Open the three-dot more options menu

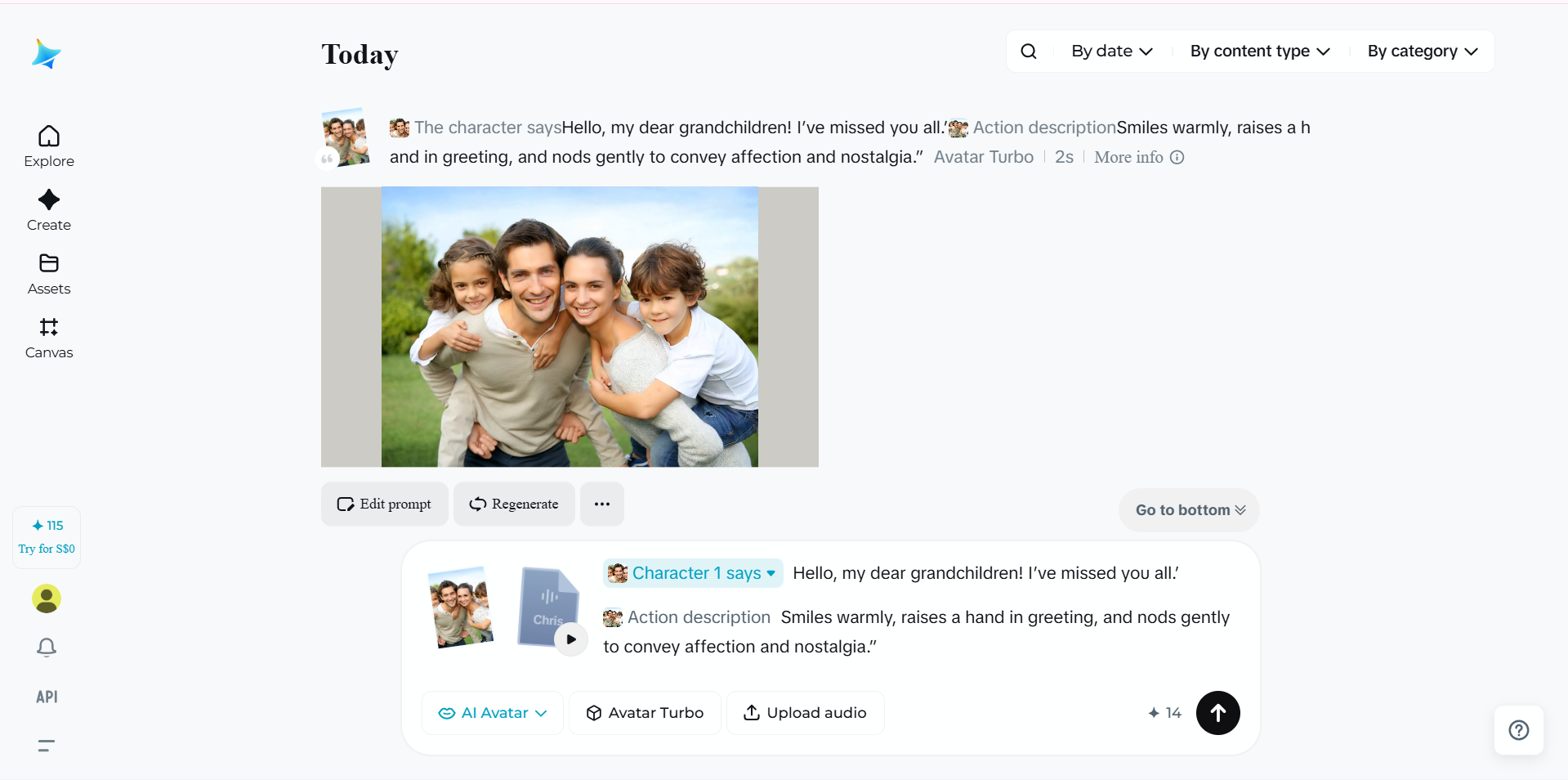pyautogui.click(x=602, y=504)
